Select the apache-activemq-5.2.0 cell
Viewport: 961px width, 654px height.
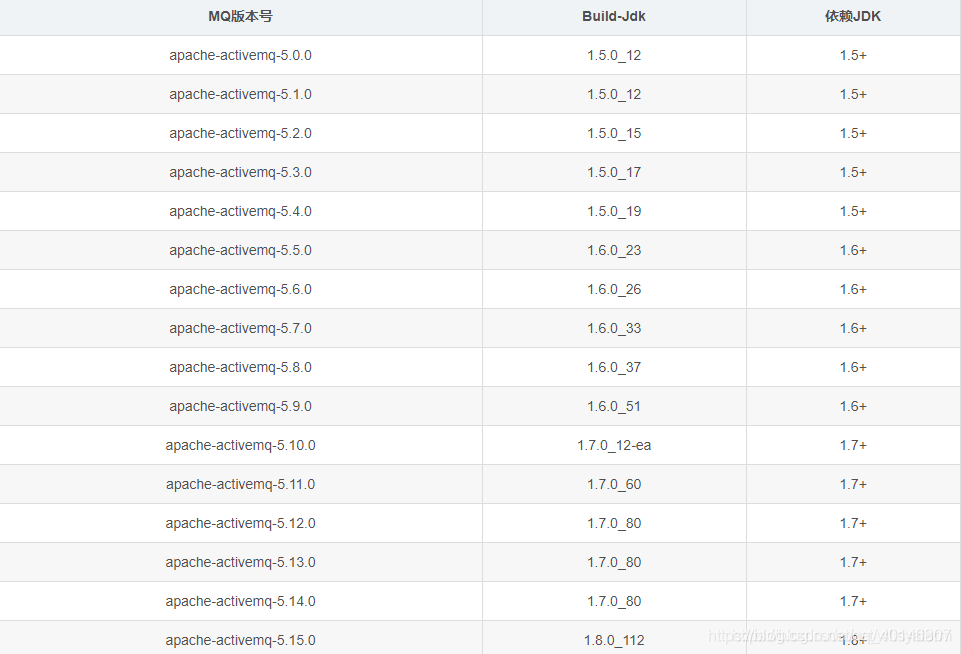240,133
